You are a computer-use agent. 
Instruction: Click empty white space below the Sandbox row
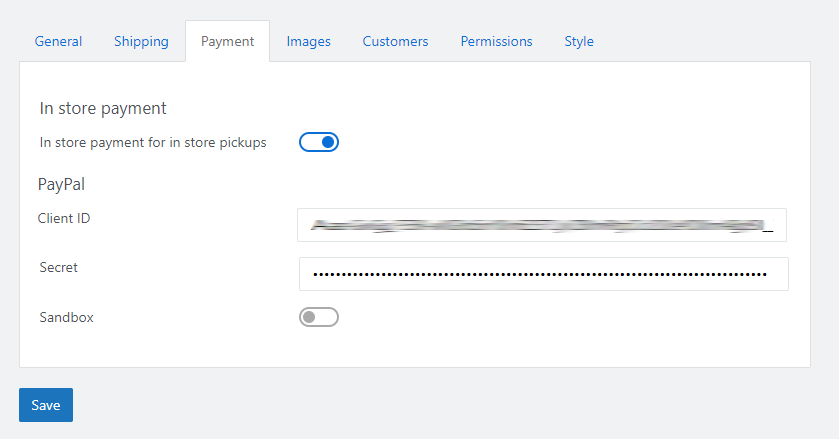(x=500, y=348)
